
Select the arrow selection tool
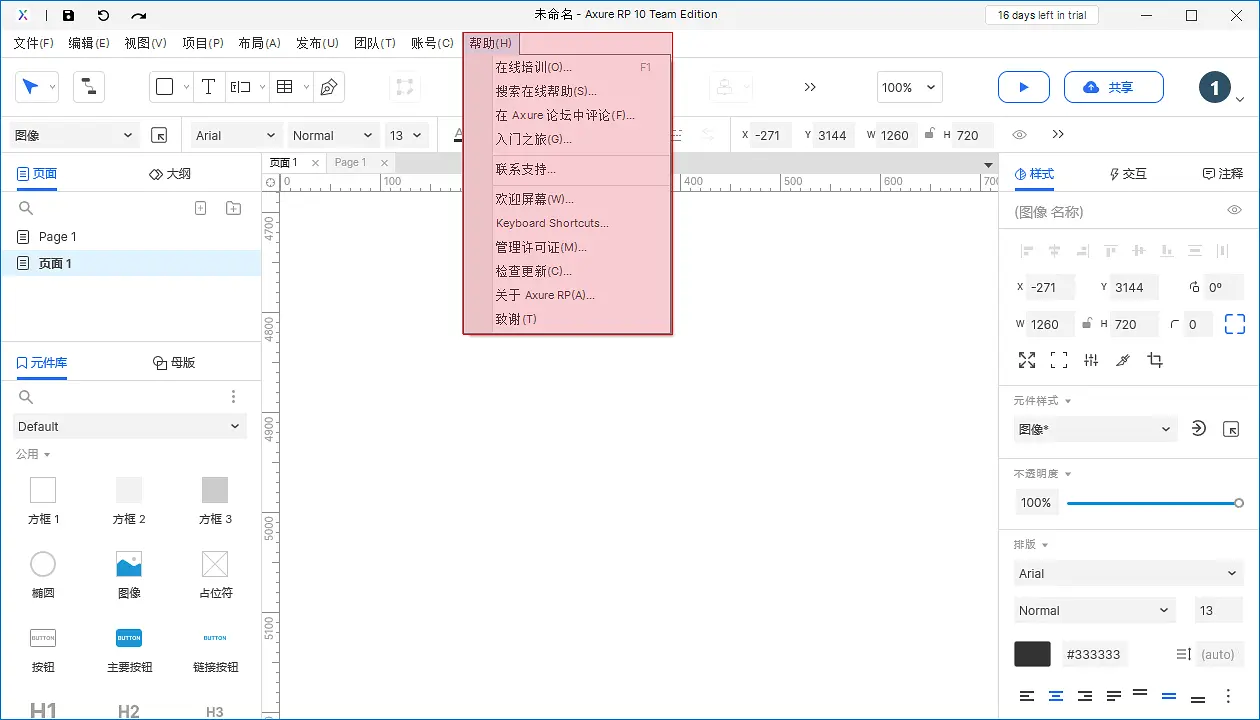click(x=30, y=87)
